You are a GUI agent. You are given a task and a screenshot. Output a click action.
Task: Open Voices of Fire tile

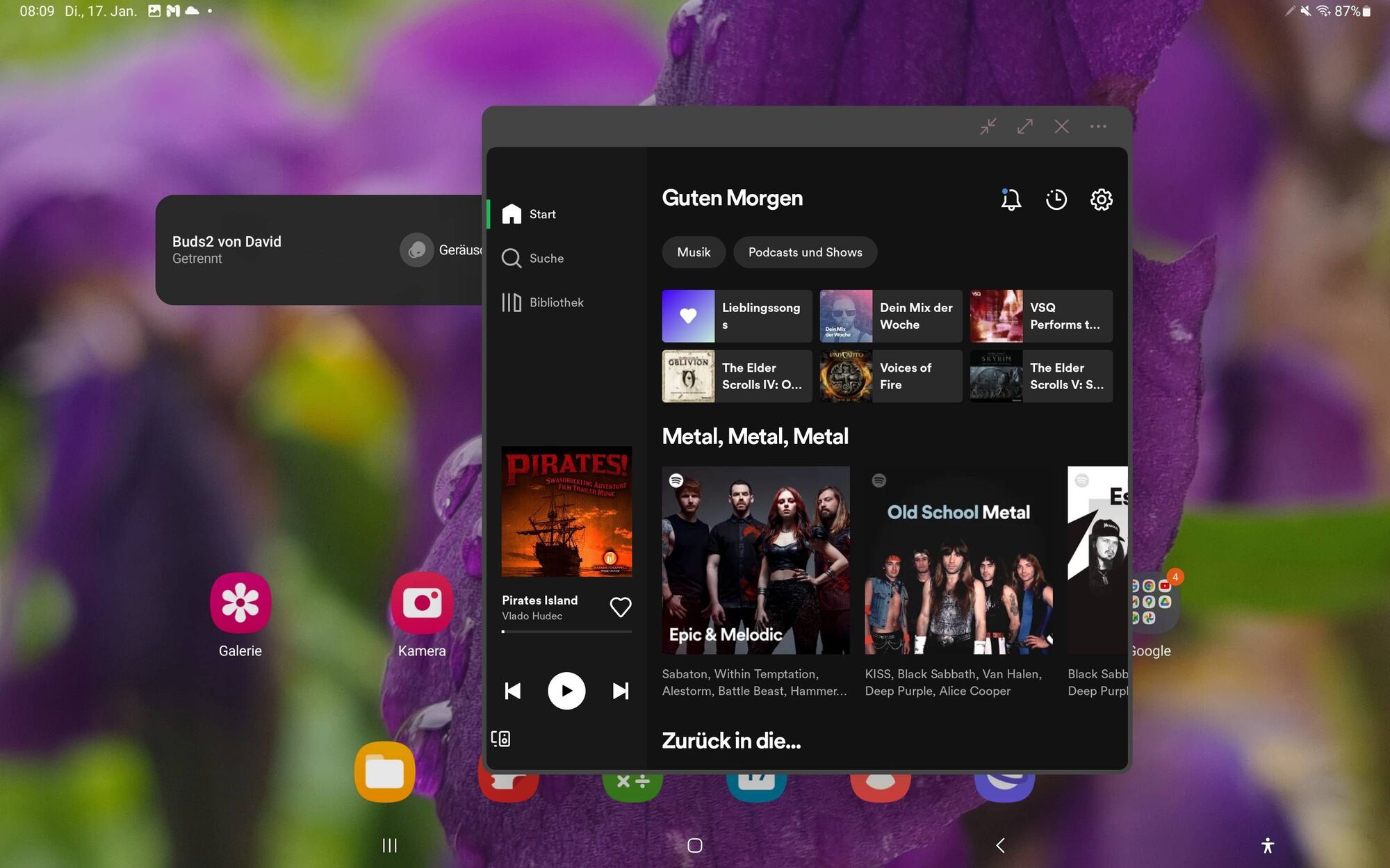coord(891,376)
